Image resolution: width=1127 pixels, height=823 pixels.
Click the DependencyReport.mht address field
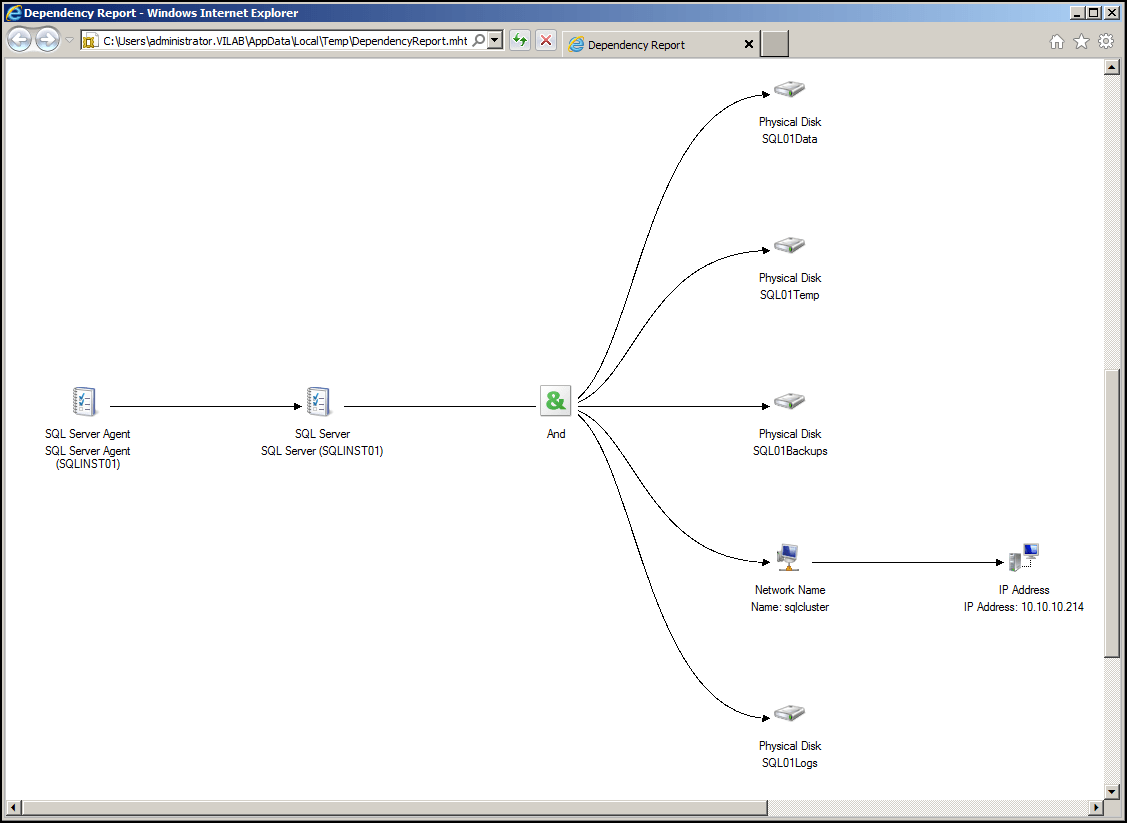285,41
